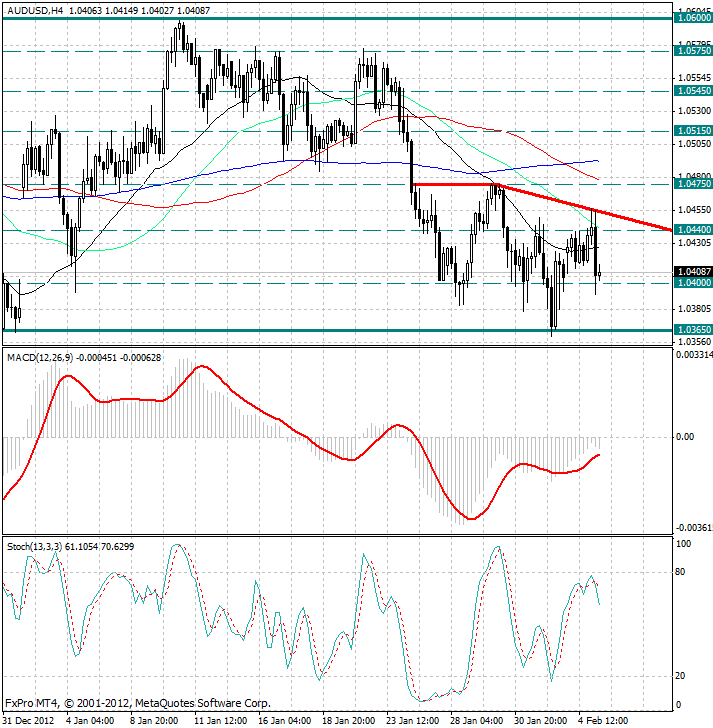Select the 1.0475 price level tag

(x=692, y=184)
